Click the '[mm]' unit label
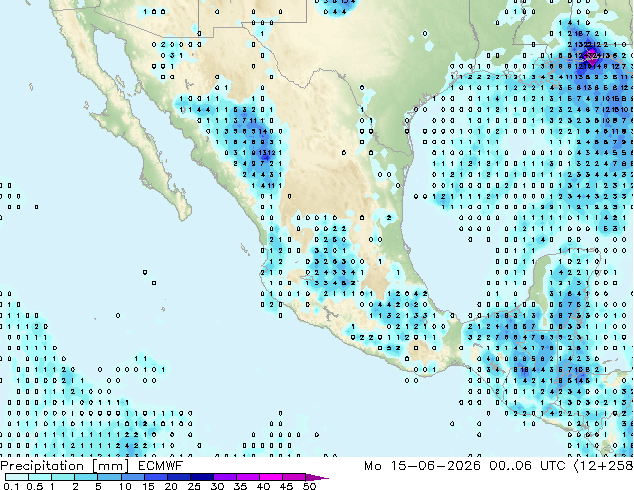The width and height of the screenshot is (634, 490). tap(111, 466)
